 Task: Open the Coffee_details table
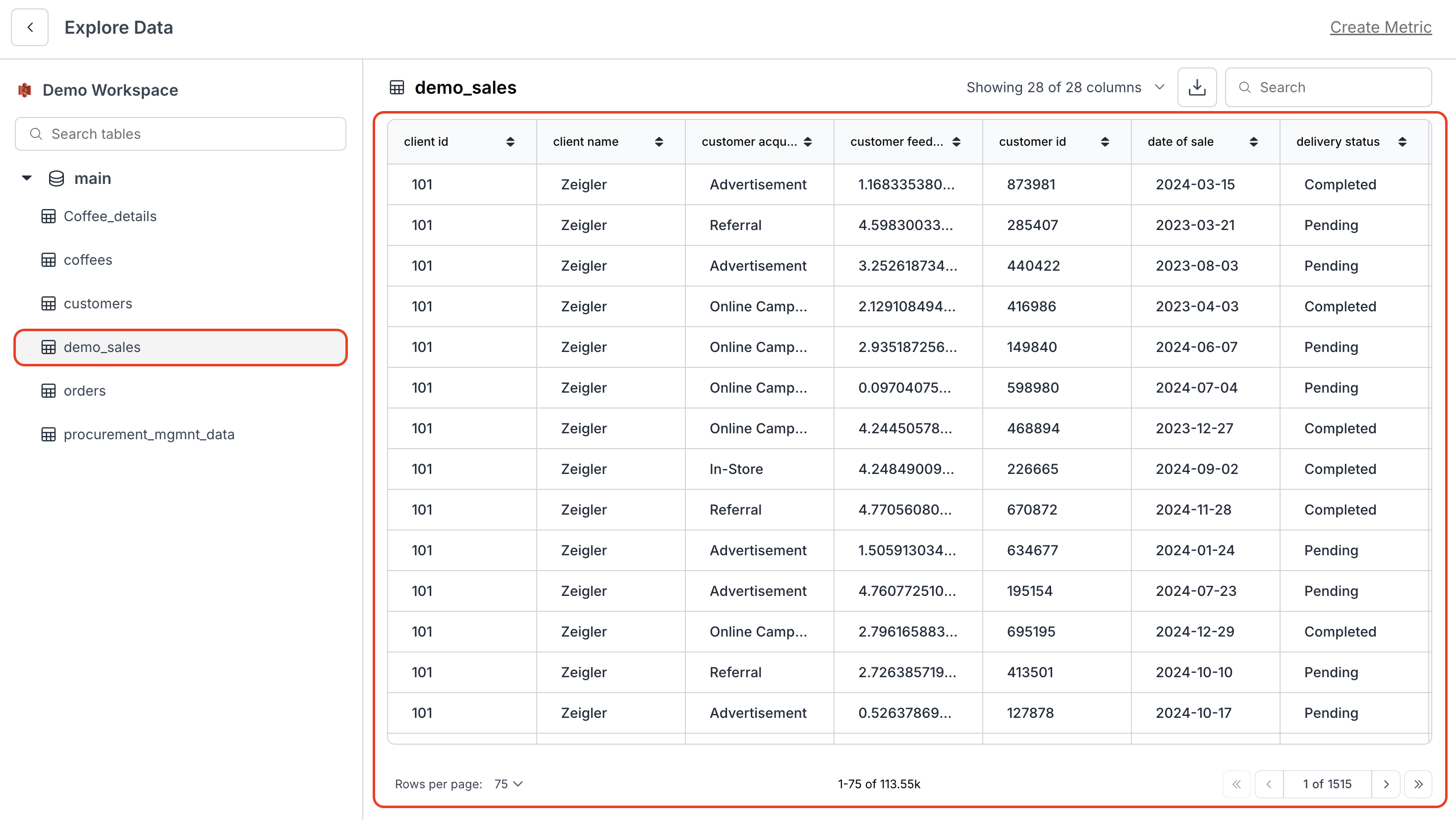click(110, 216)
